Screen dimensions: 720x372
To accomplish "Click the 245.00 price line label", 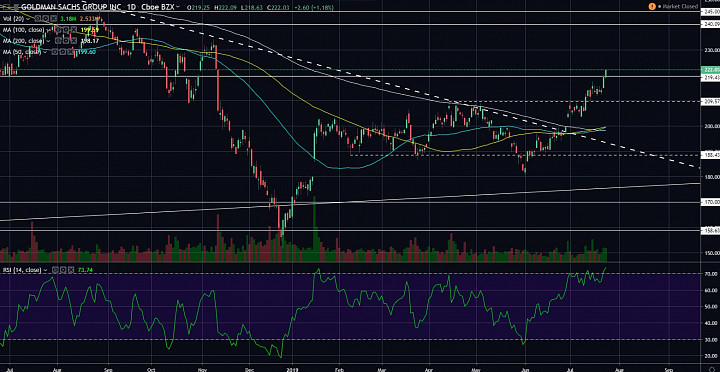I will click(710, 12).
